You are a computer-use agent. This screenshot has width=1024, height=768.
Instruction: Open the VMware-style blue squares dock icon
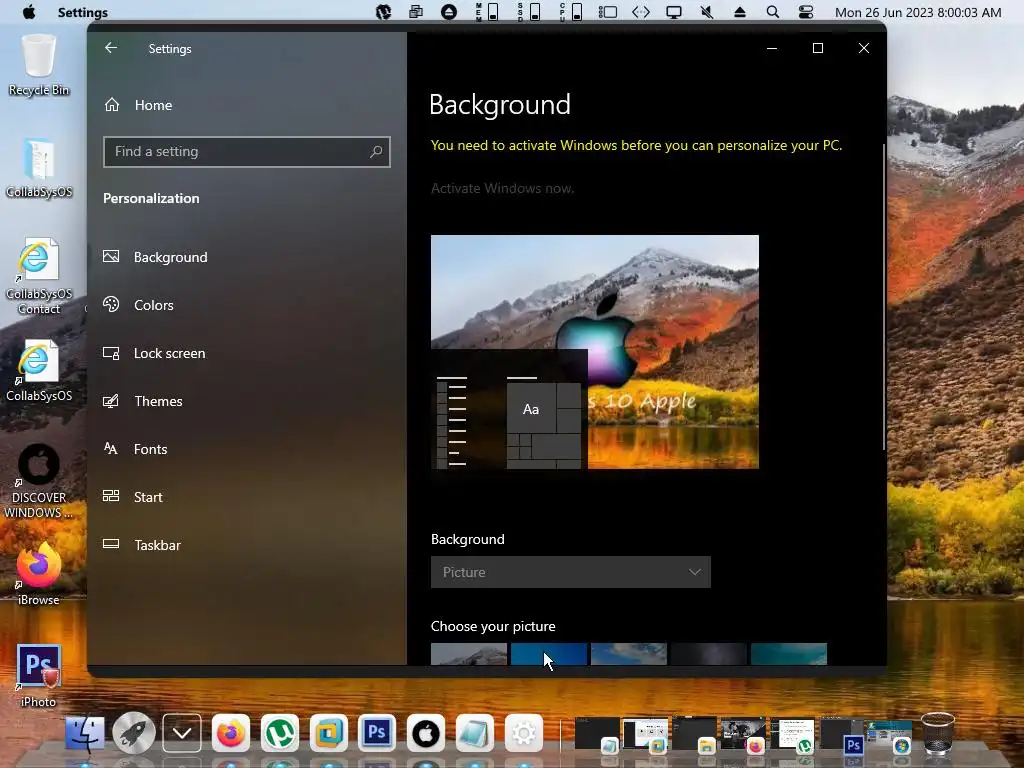click(328, 733)
